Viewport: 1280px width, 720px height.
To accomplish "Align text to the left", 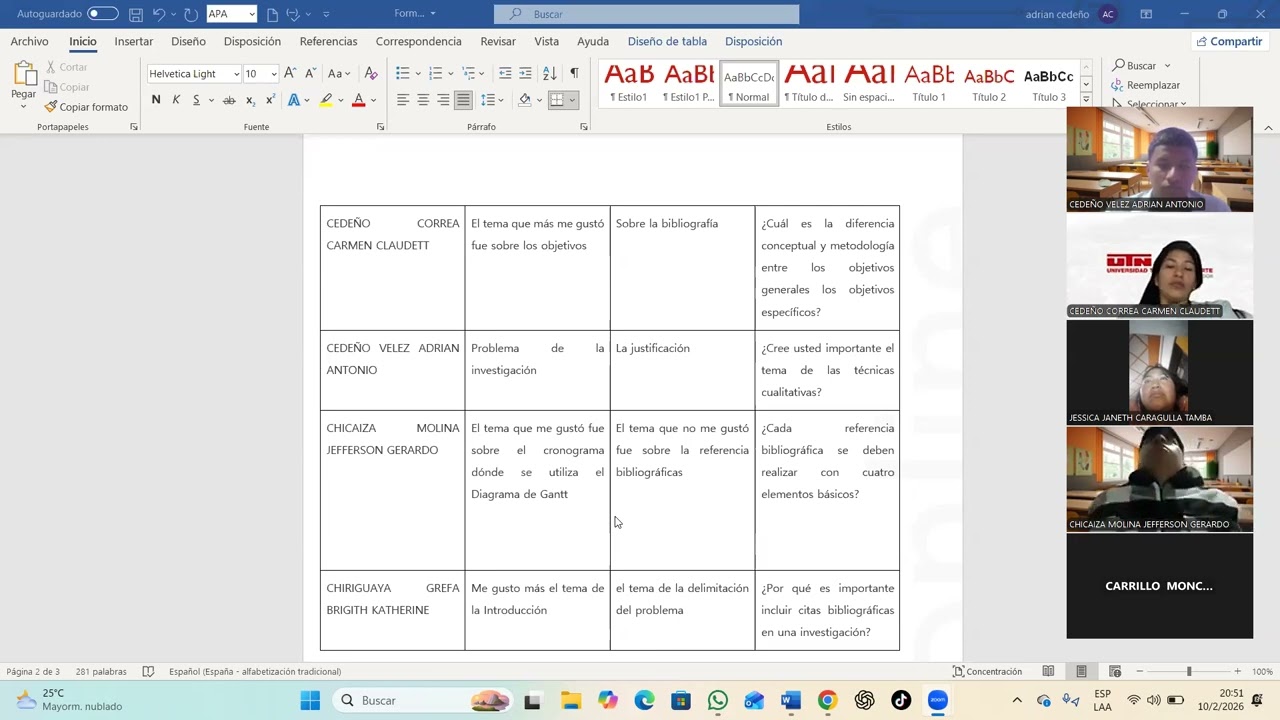I will [403, 100].
